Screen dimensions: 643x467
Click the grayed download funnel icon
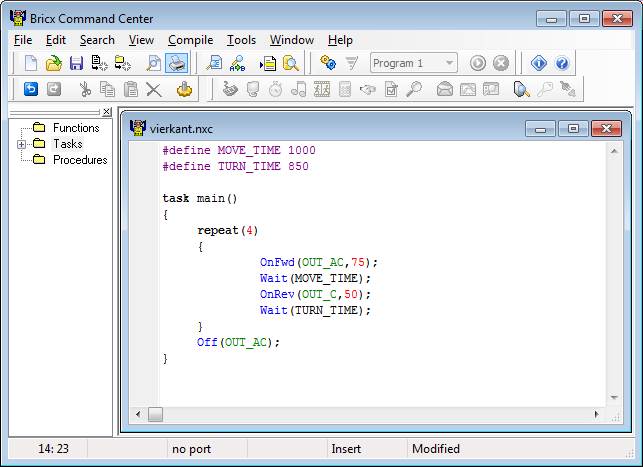[351, 63]
